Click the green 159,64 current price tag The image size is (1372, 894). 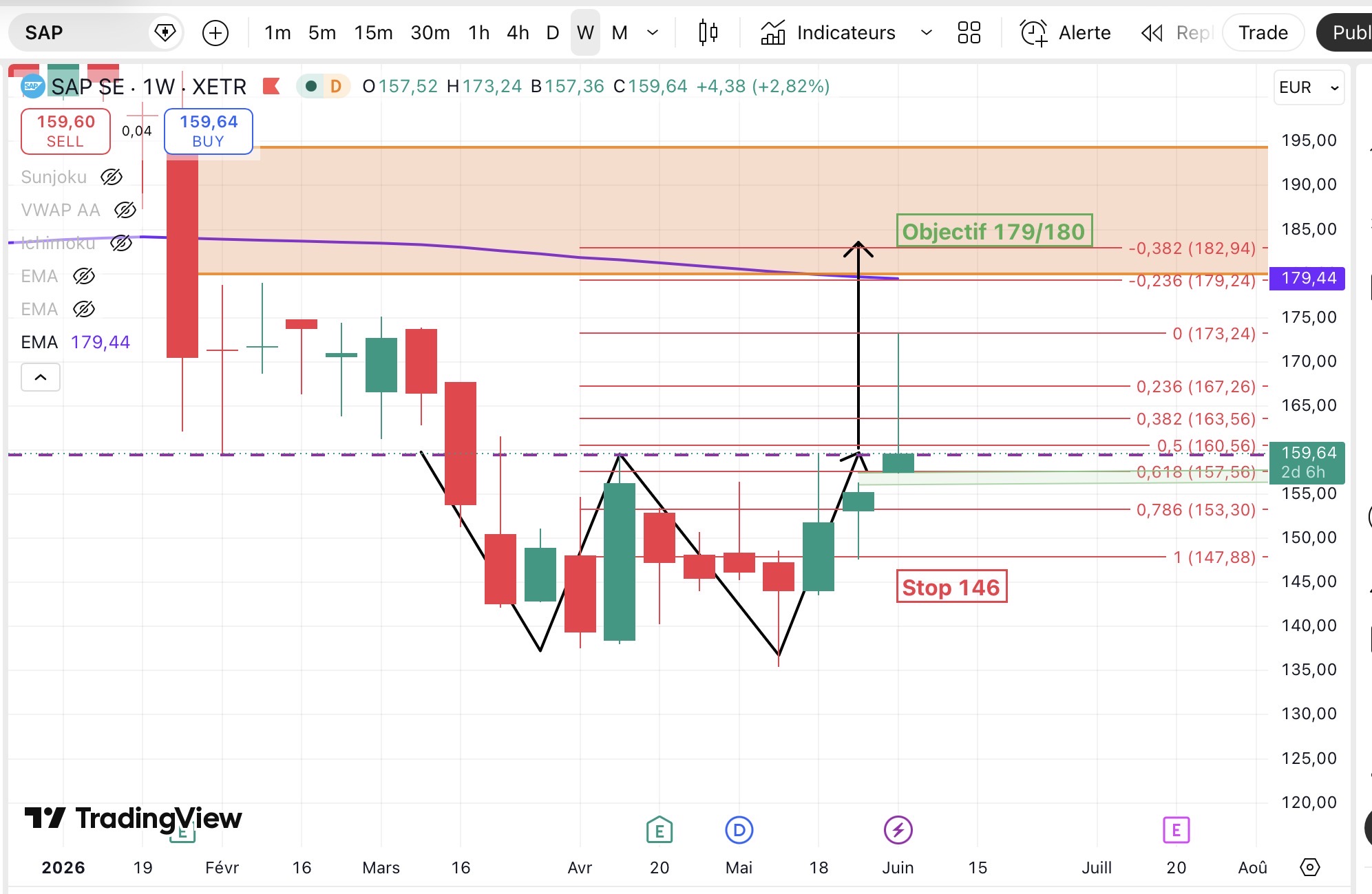pyautogui.click(x=1307, y=462)
